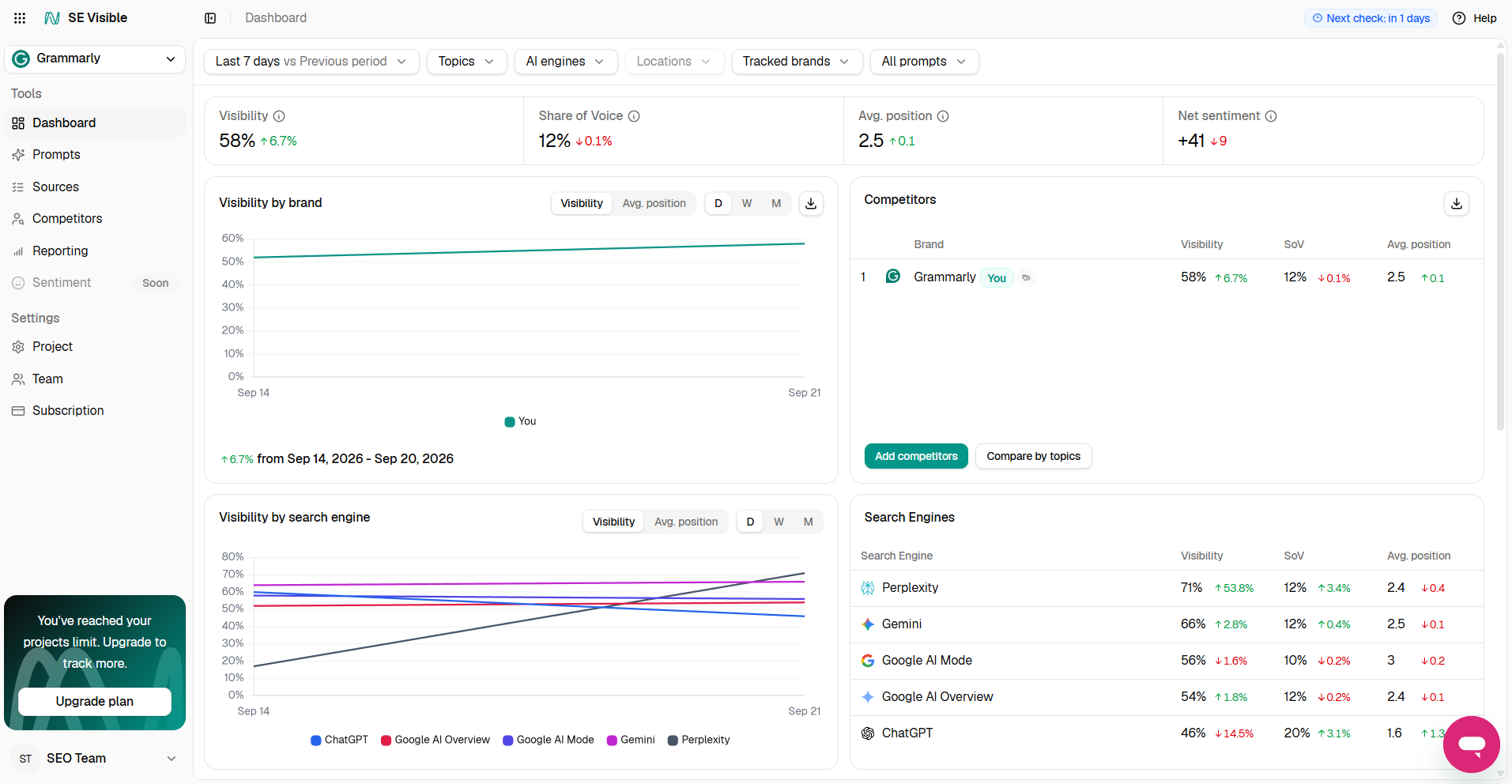The image size is (1512, 784).
Task: Expand the AI engines filter
Action: point(566,62)
